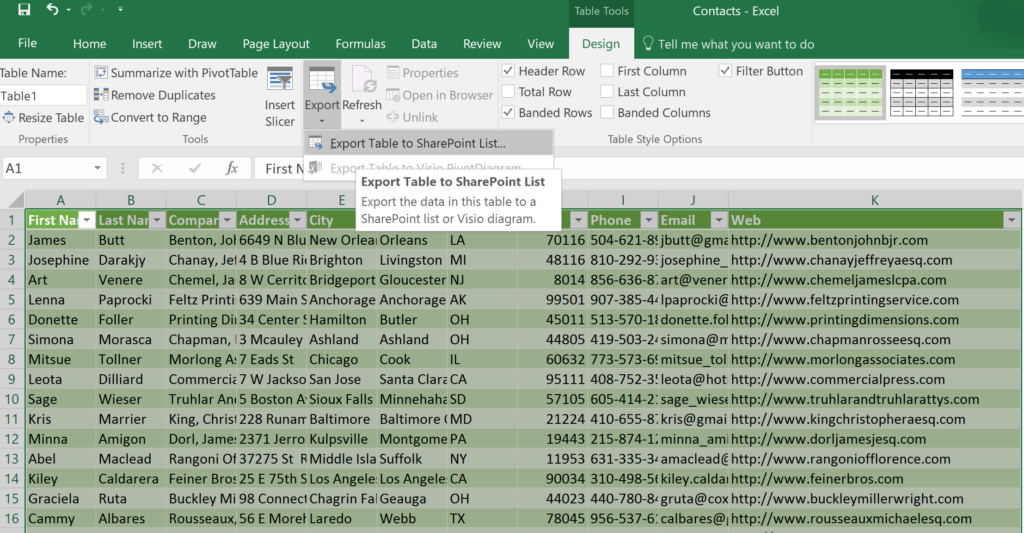Open the Undo history dropdown arrow

[x=69, y=10]
